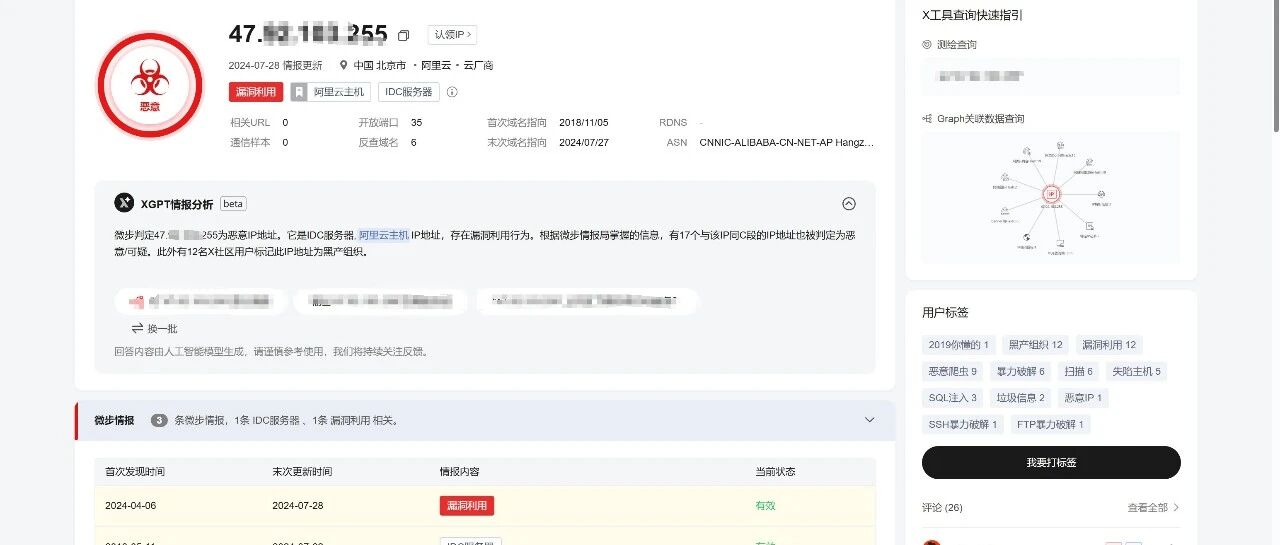The width and height of the screenshot is (1280, 545).
Task: Follow the 阿里云主机 link in XGPT analysis text
Action: pos(383,235)
